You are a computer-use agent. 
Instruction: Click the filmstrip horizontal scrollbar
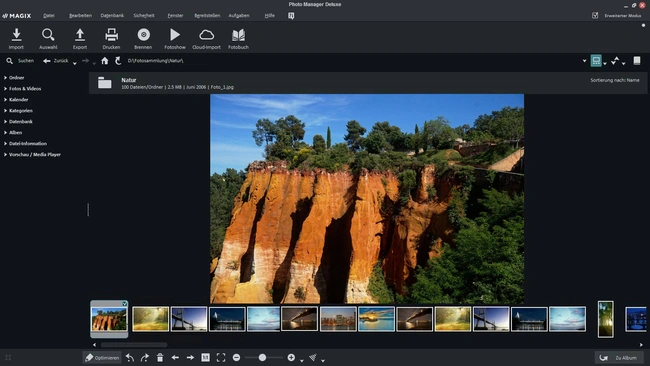pos(134,344)
